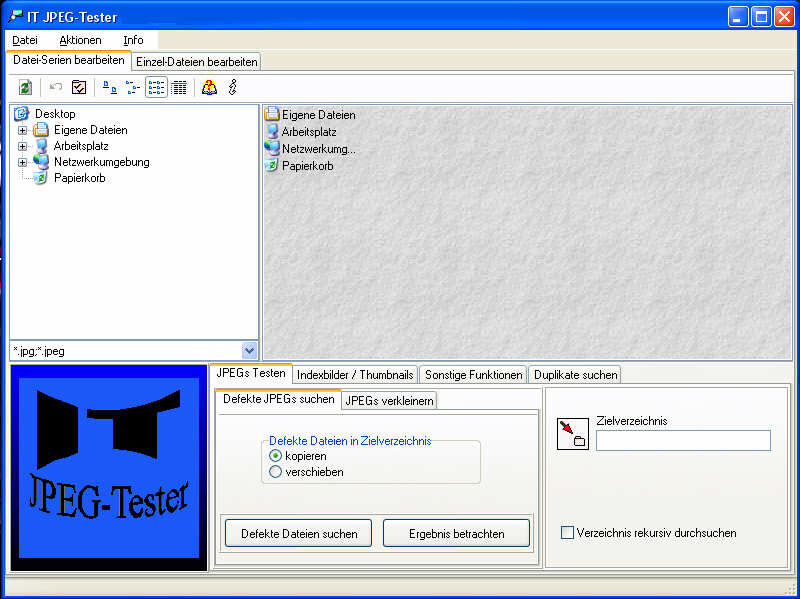Screen dimensions: 800x599
Task: Click the Ergebnis betrachten button
Action: click(456, 533)
